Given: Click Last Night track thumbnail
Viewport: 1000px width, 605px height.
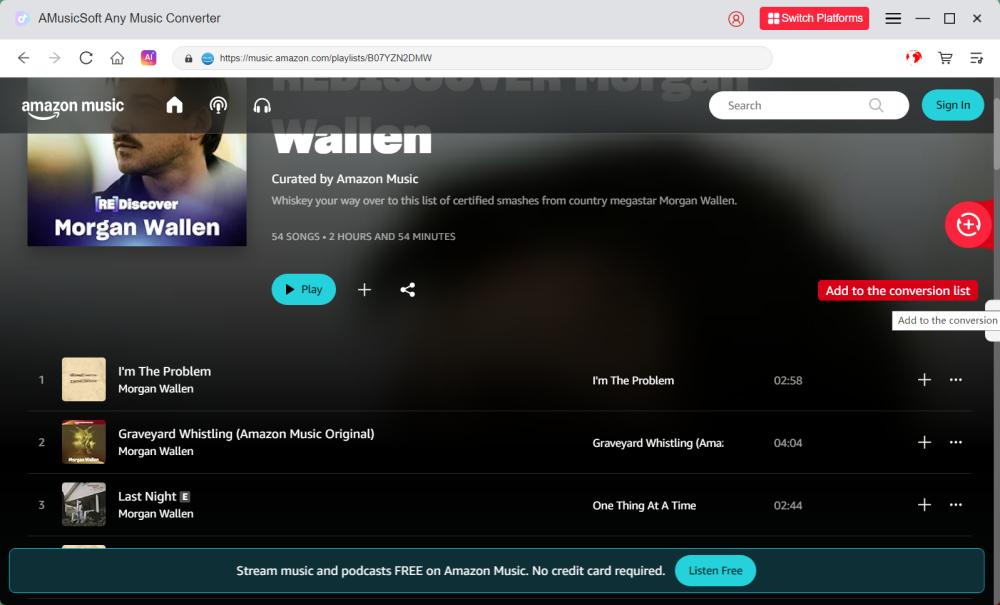Looking at the screenshot, I should 84,504.
